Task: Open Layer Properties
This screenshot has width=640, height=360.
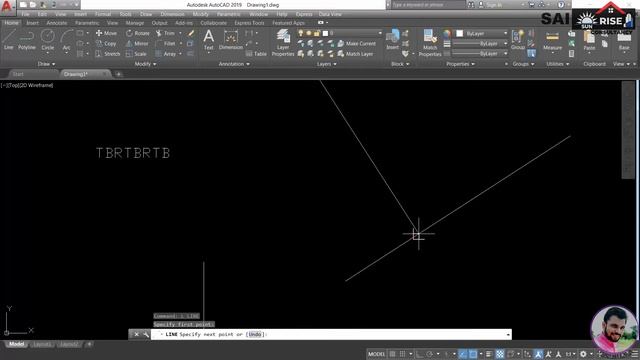Action: pyautogui.click(x=283, y=42)
